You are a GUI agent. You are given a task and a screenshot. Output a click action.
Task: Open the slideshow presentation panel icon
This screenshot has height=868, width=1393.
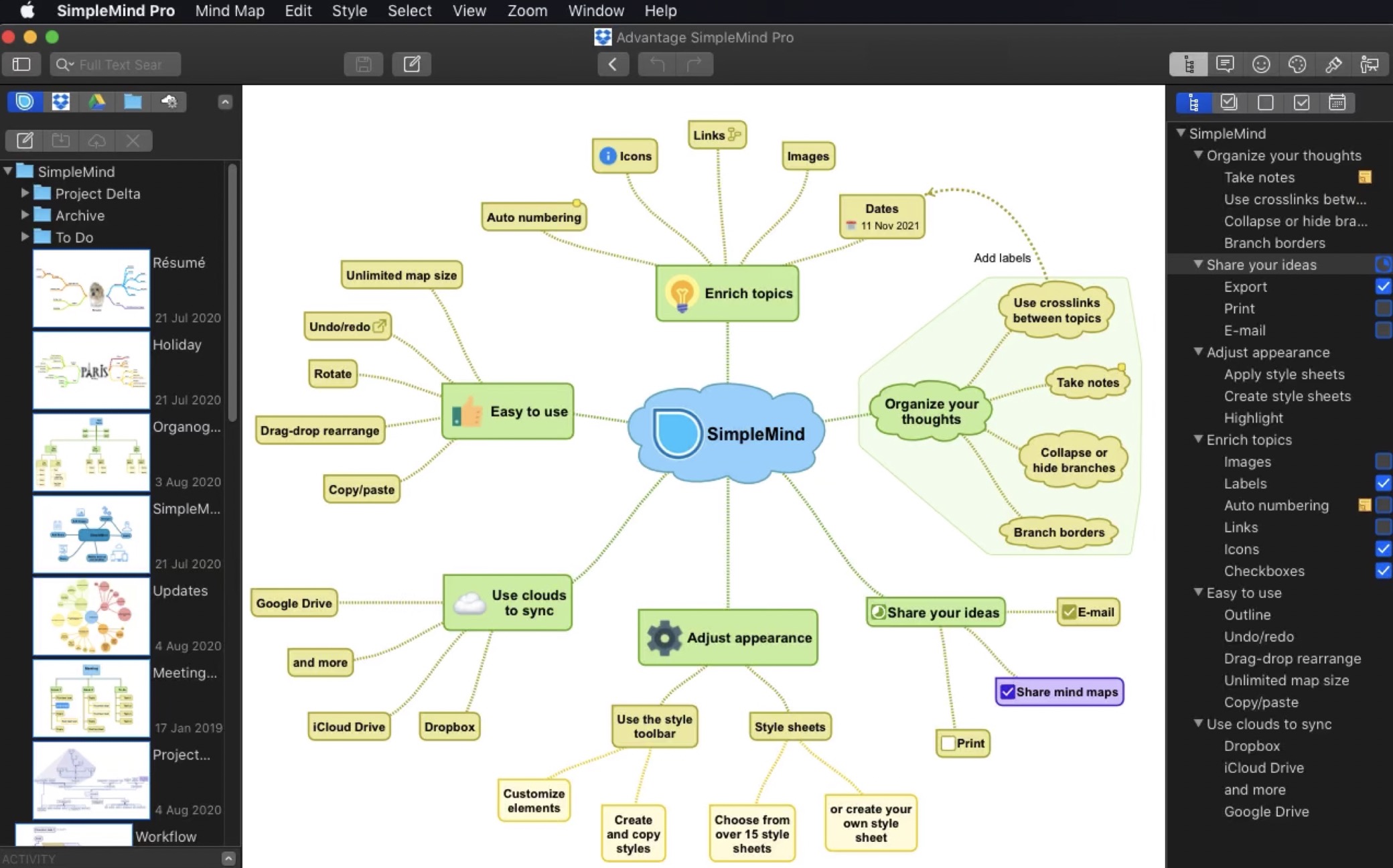click(1370, 64)
